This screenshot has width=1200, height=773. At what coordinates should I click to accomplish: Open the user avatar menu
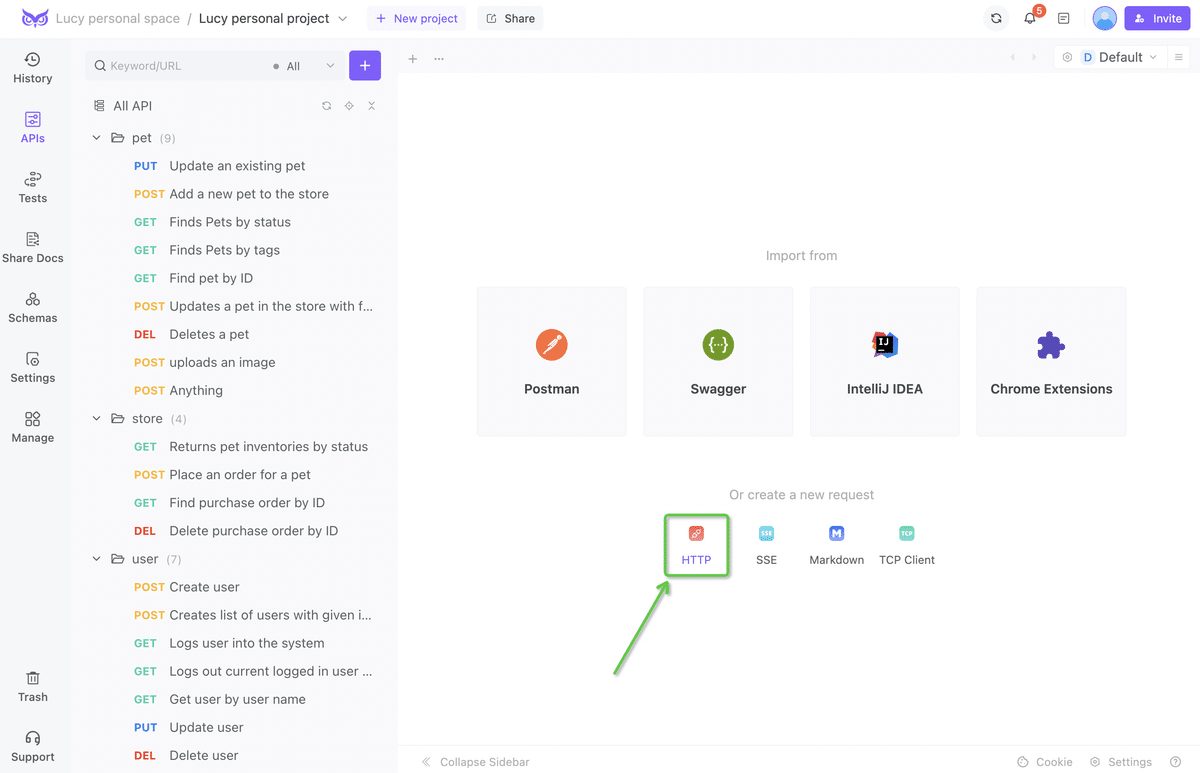pos(1104,18)
